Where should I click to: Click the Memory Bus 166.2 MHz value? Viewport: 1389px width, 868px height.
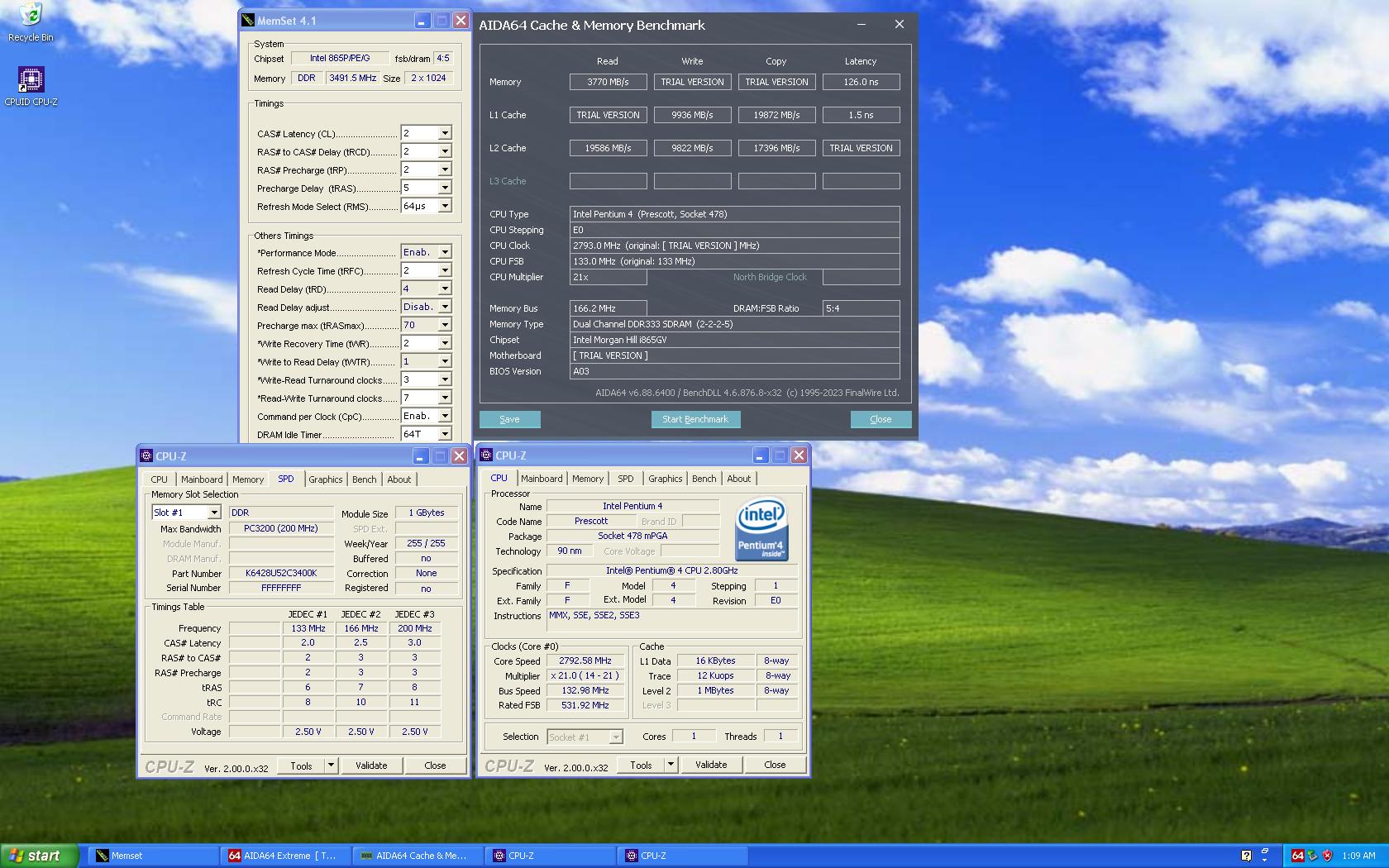point(608,308)
